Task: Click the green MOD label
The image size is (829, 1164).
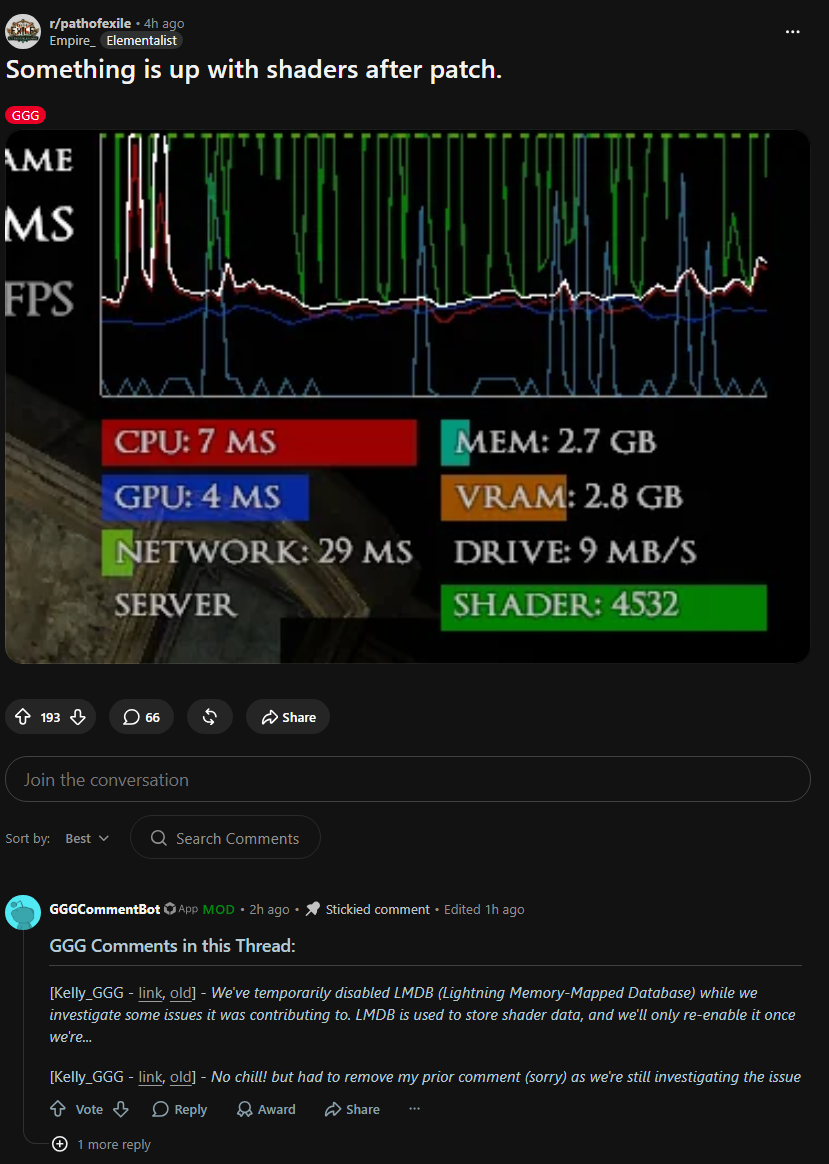Action: pos(218,909)
